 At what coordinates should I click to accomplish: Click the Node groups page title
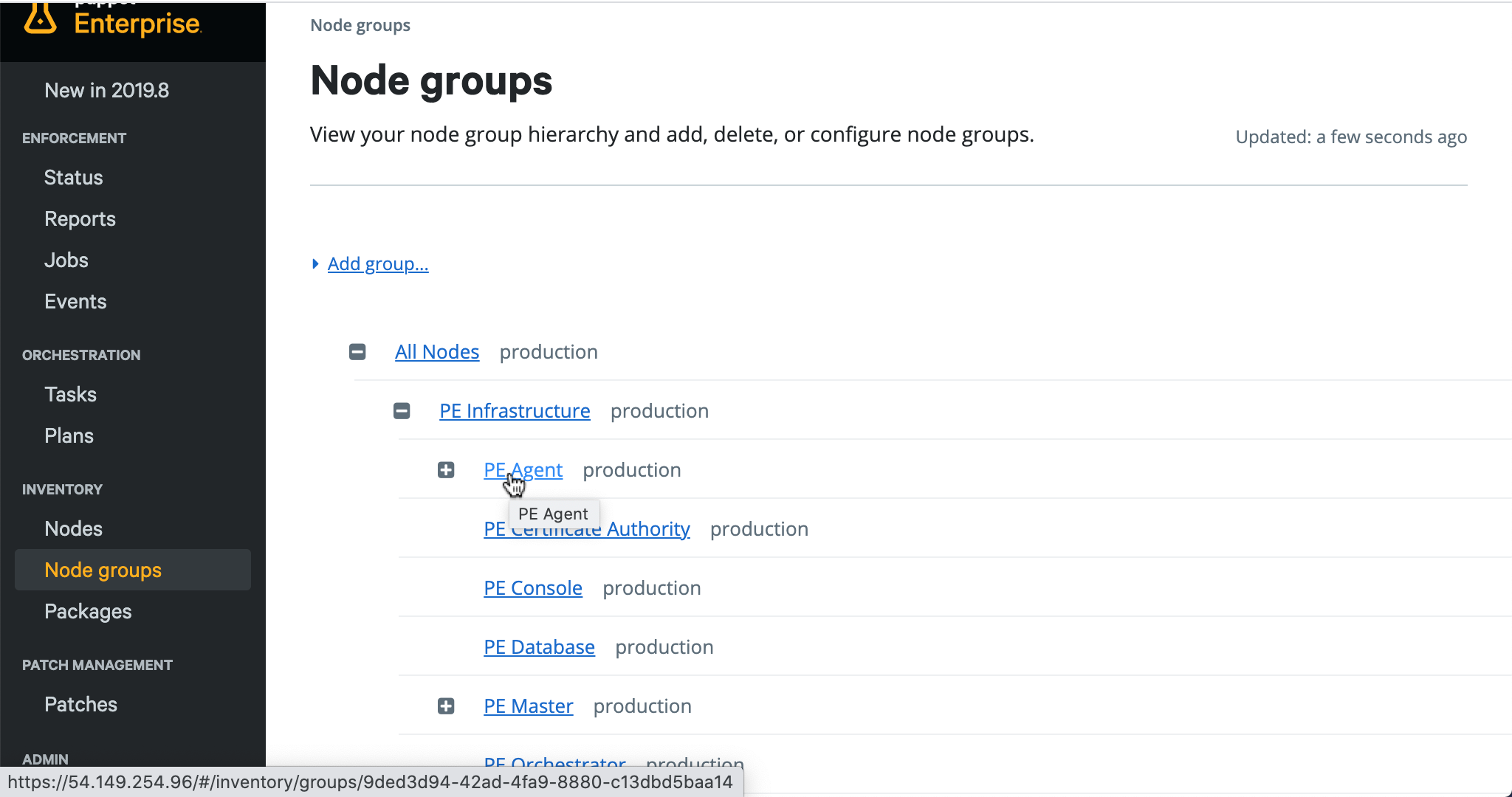(431, 80)
